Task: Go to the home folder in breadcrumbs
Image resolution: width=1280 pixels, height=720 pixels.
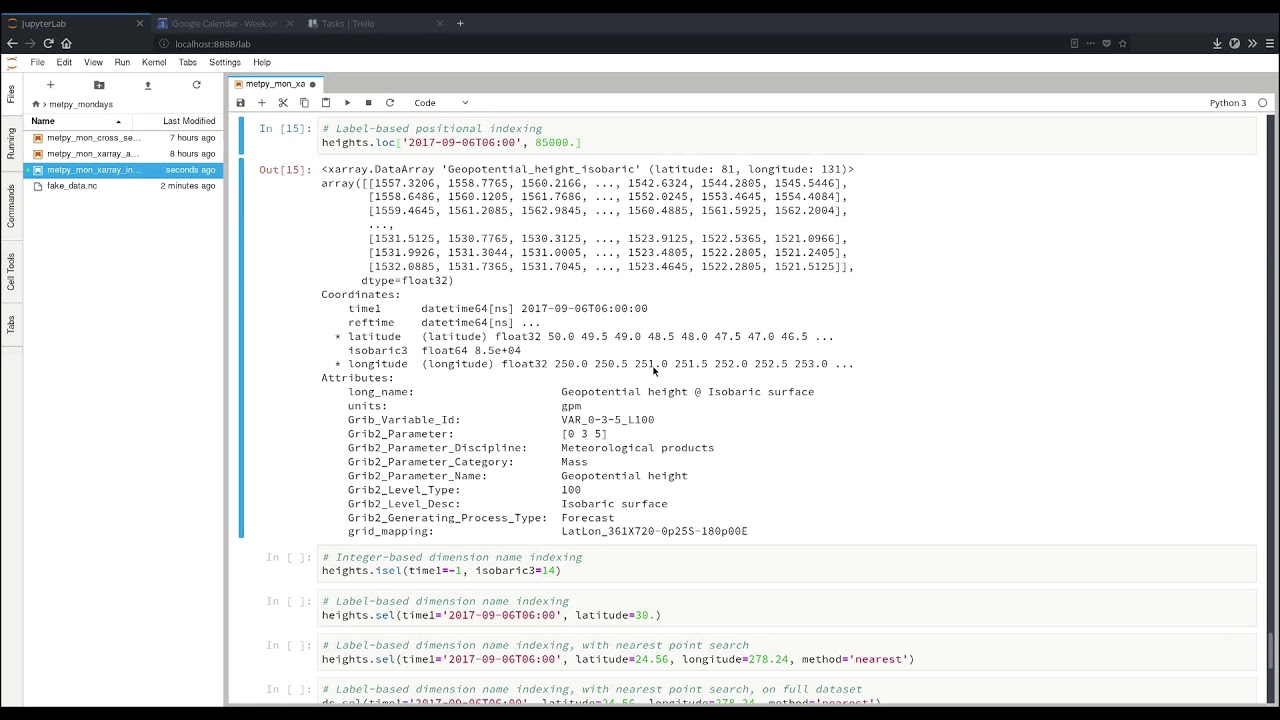Action: (x=36, y=104)
